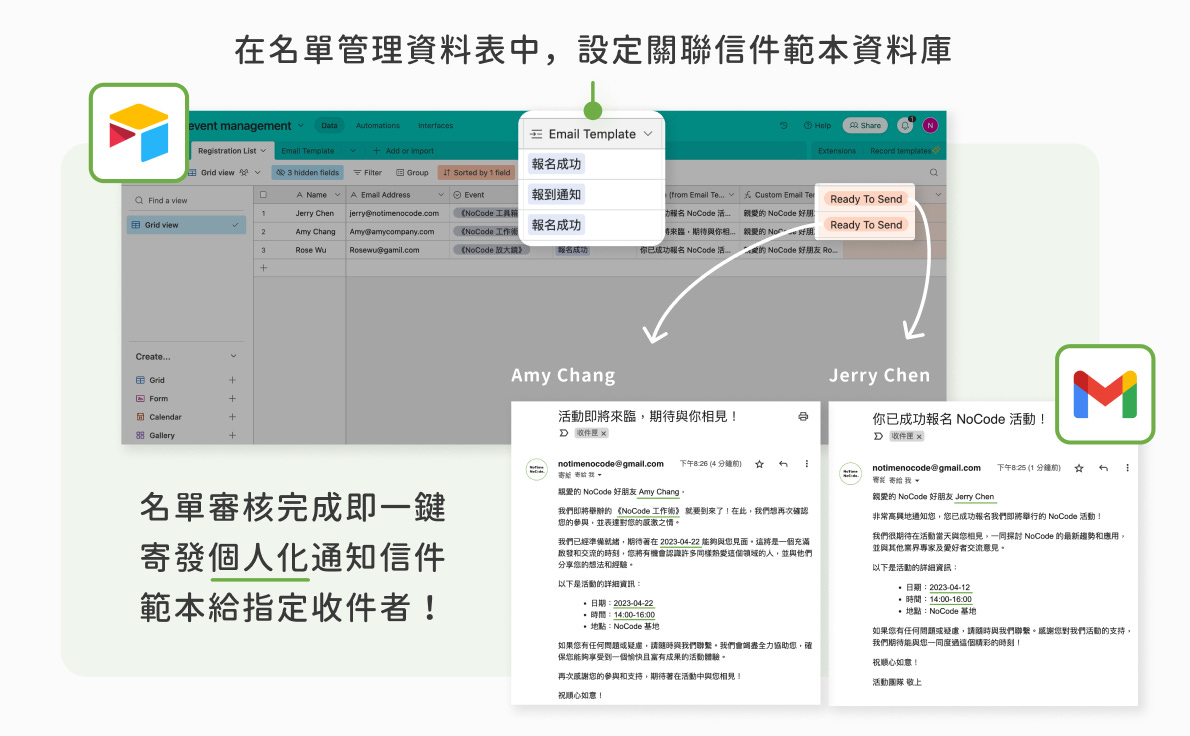Expand the event management base menu
Viewport: 1190px width, 736px height.
pos(300,126)
